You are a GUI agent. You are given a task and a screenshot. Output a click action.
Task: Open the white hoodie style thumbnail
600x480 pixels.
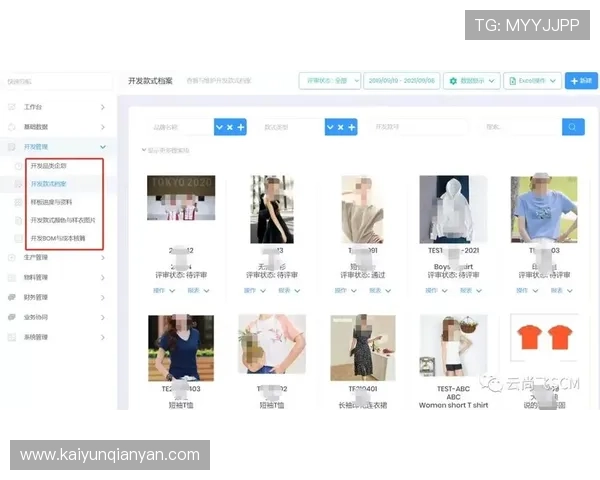click(x=453, y=209)
